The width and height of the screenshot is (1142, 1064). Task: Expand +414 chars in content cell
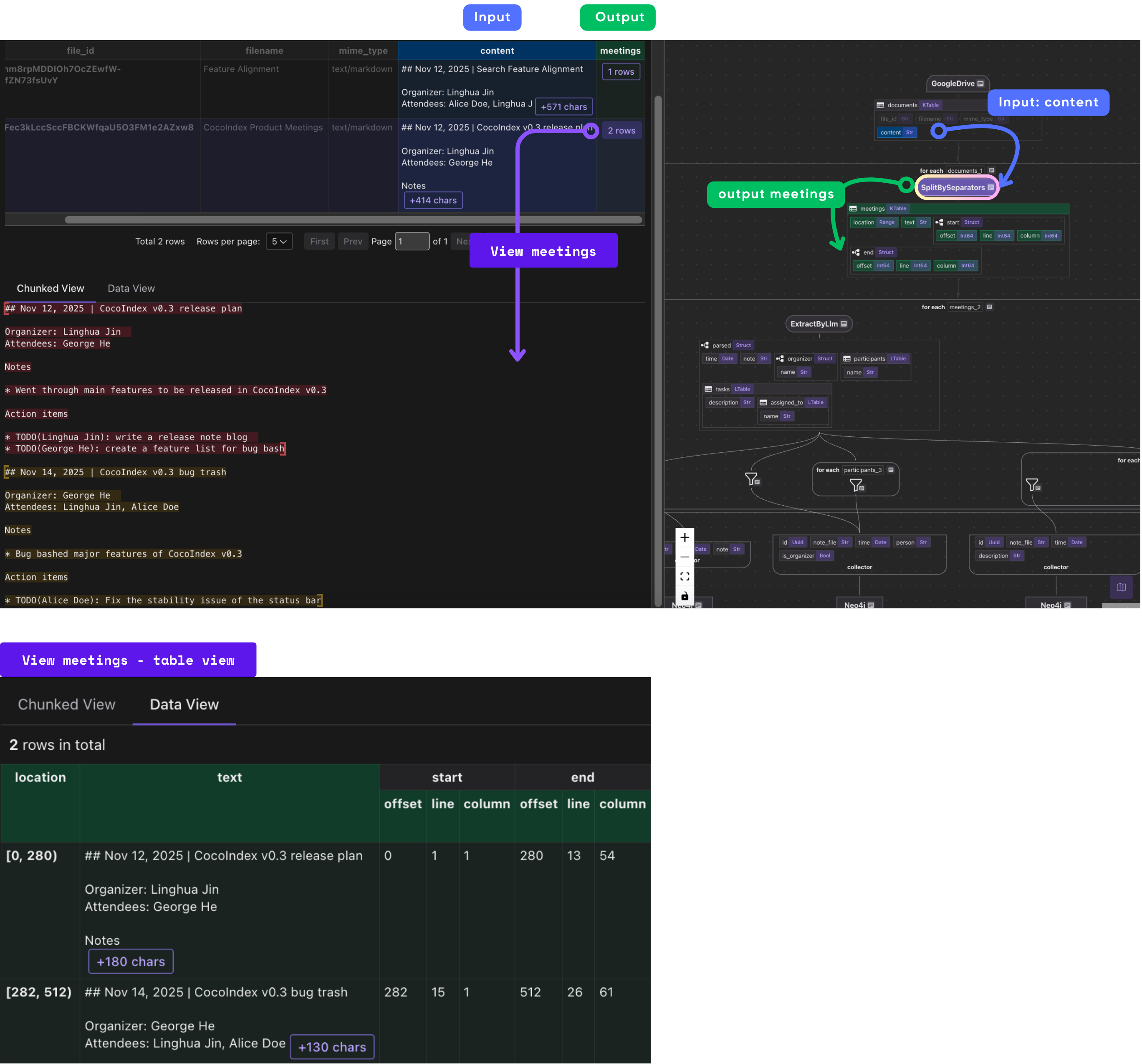click(433, 200)
